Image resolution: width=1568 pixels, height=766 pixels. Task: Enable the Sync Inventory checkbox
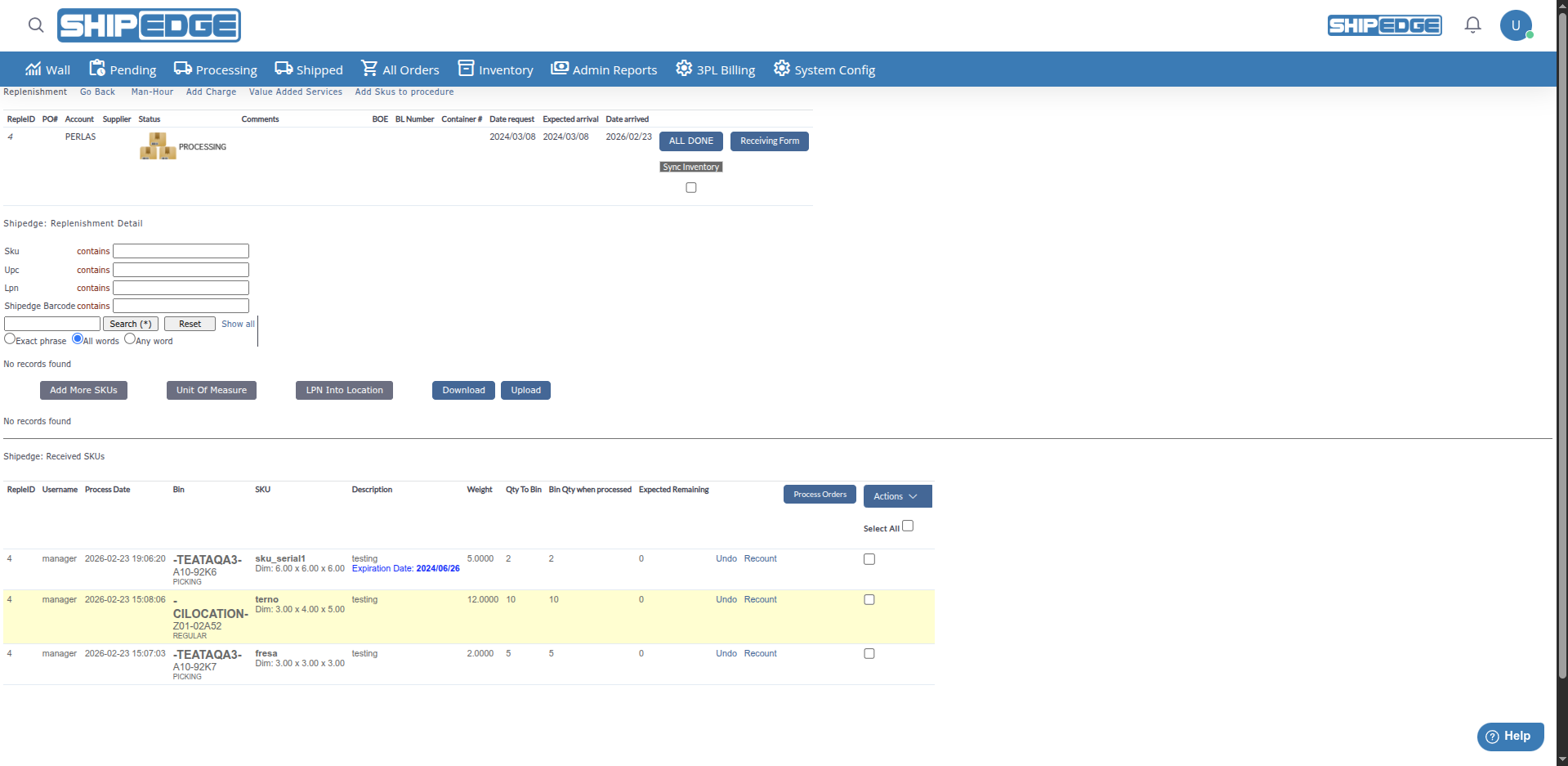691,188
